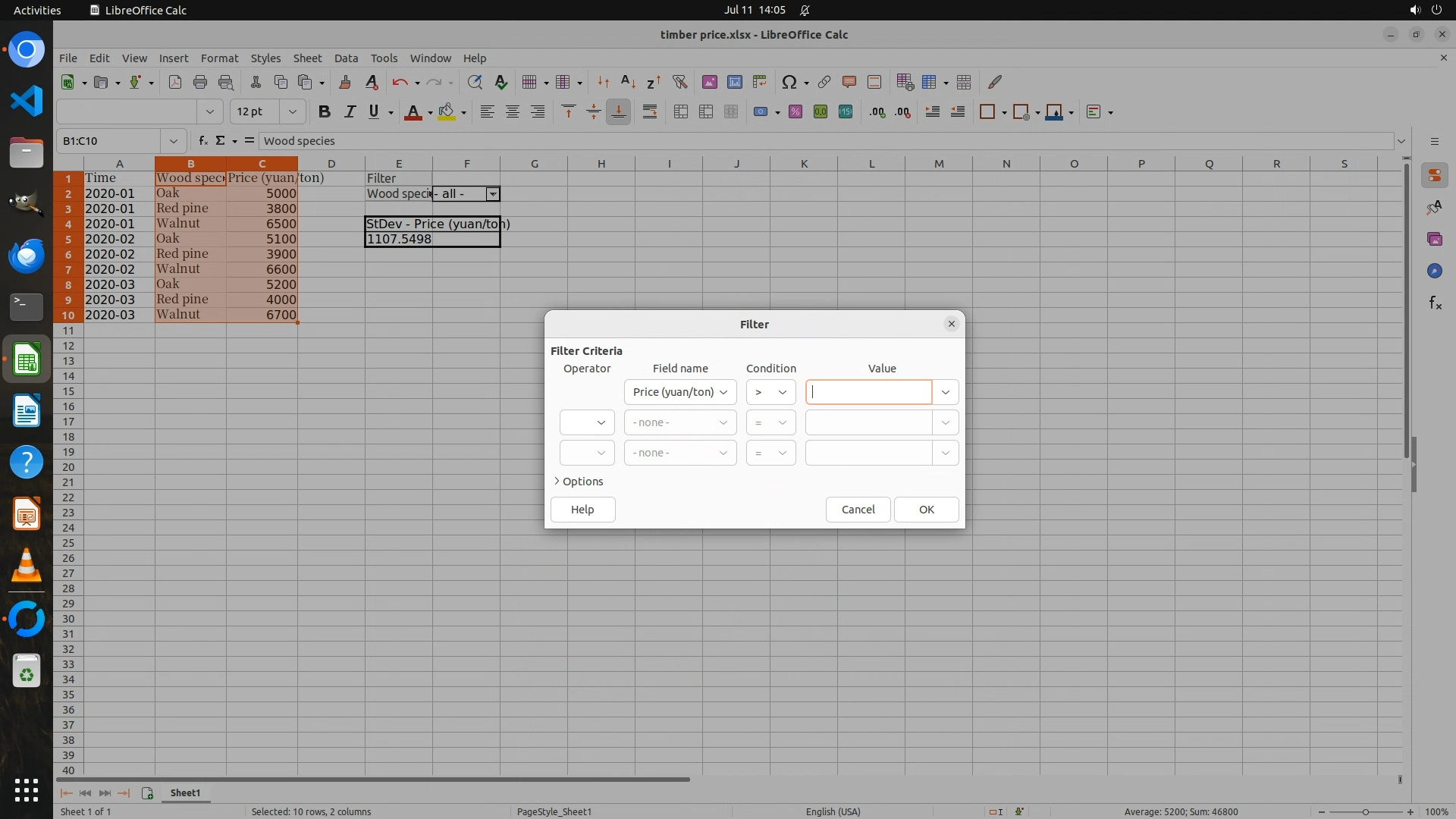Click Cancel in the Filter dialog
The width and height of the screenshot is (1456, 819).
858,510
